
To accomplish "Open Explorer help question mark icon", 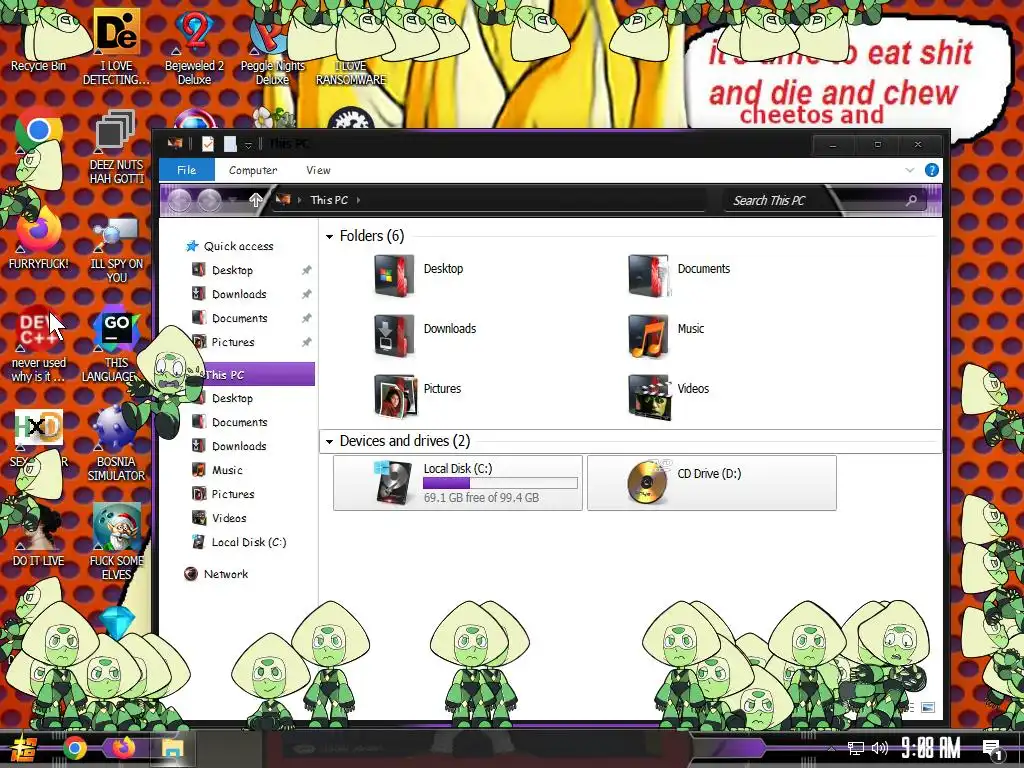I will coord(931,170).
